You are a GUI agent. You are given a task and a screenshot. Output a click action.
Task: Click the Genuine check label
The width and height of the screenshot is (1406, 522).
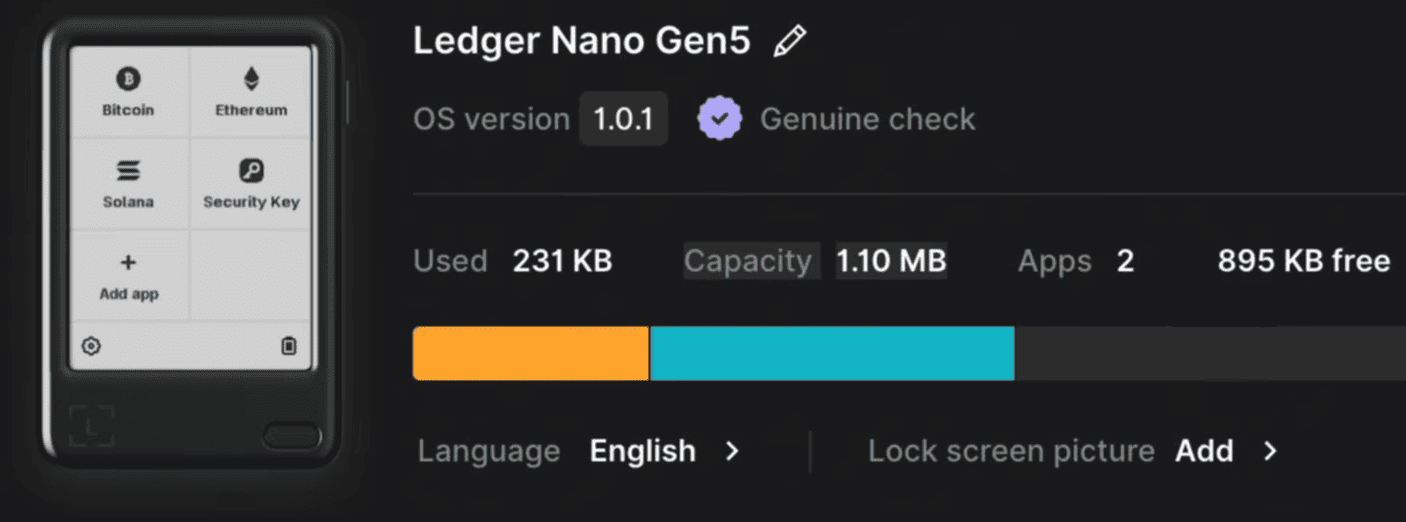pyautogui.click(x=867, y=119)
